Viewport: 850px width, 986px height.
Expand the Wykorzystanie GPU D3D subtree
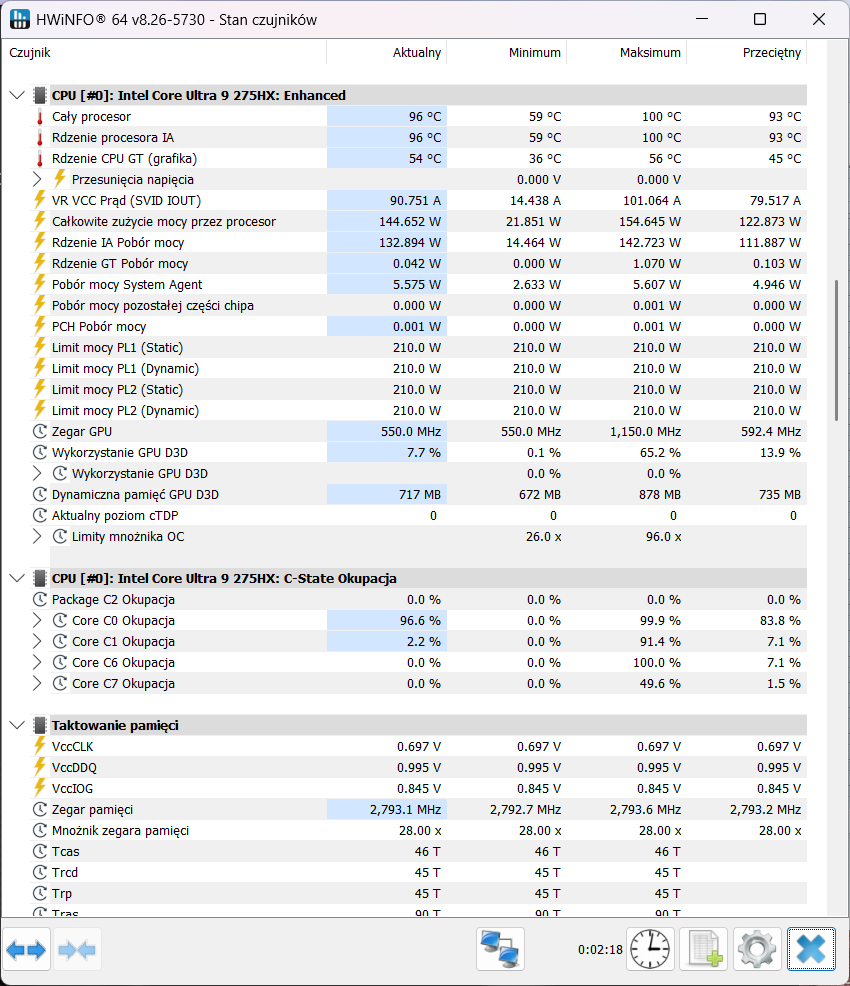[37, 474]
